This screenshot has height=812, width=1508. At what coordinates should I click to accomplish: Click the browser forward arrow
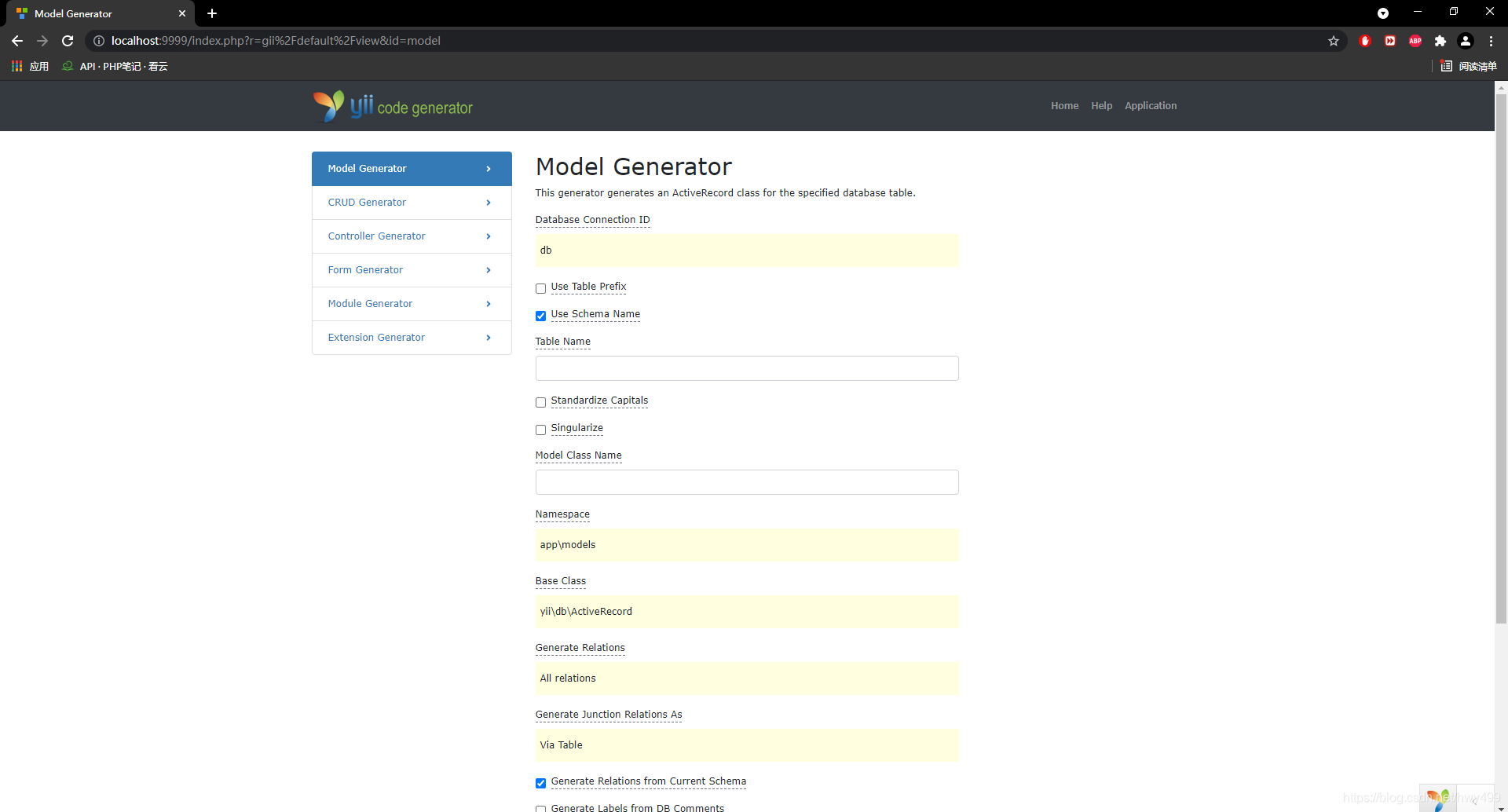click(x=42, y=41)
